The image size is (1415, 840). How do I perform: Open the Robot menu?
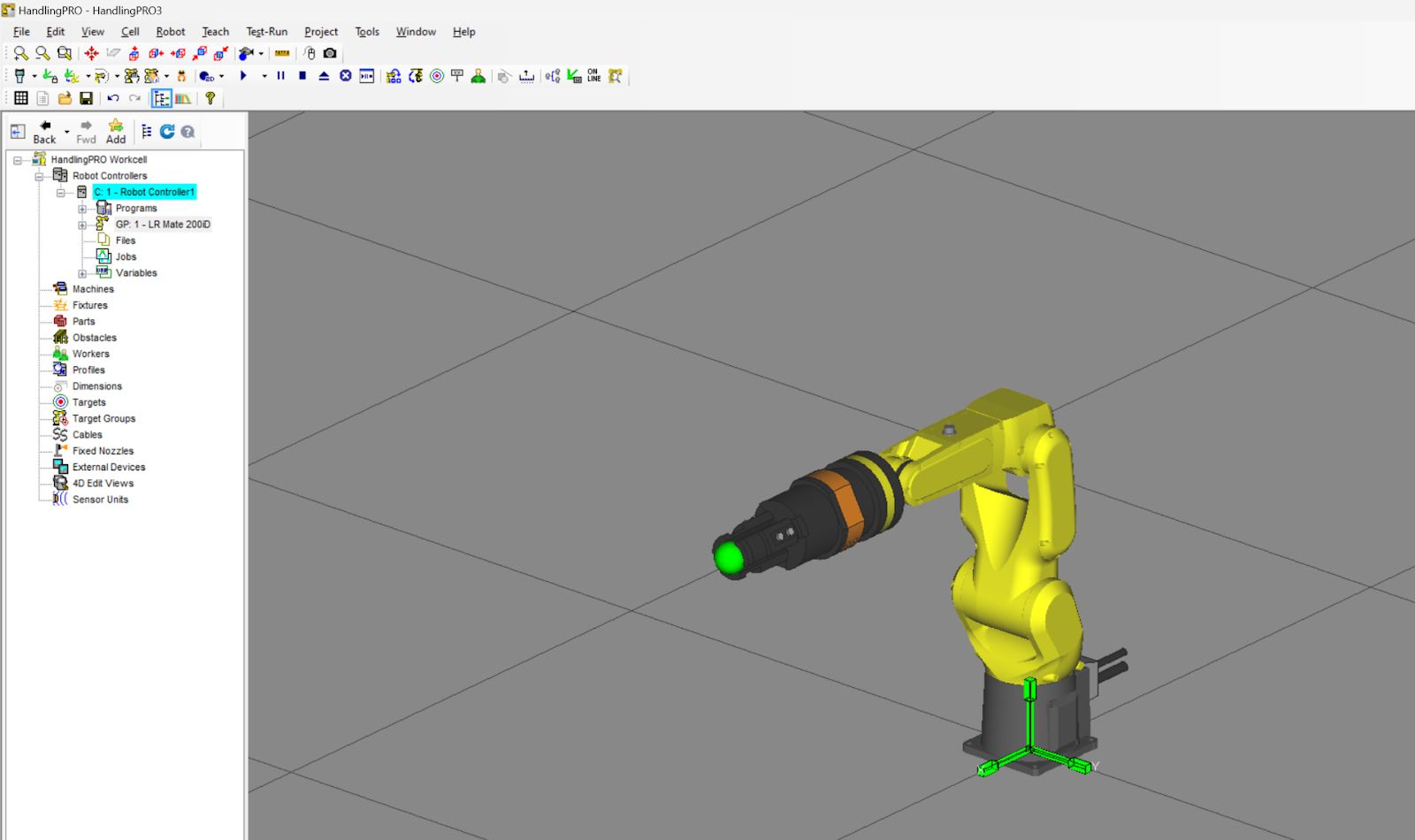pyautogui.click(x=171, y=32)
